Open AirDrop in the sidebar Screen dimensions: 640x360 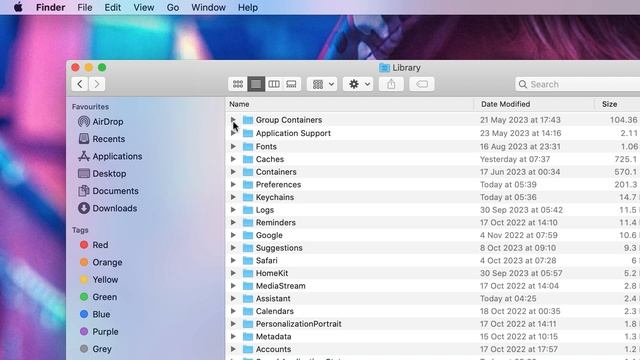[x=101, y=122]
